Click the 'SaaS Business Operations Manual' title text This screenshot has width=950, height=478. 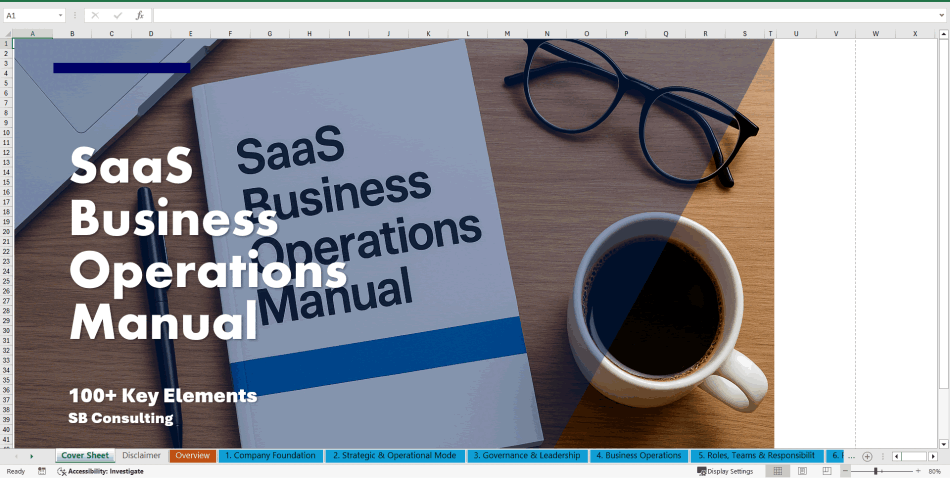coord(208,244)
